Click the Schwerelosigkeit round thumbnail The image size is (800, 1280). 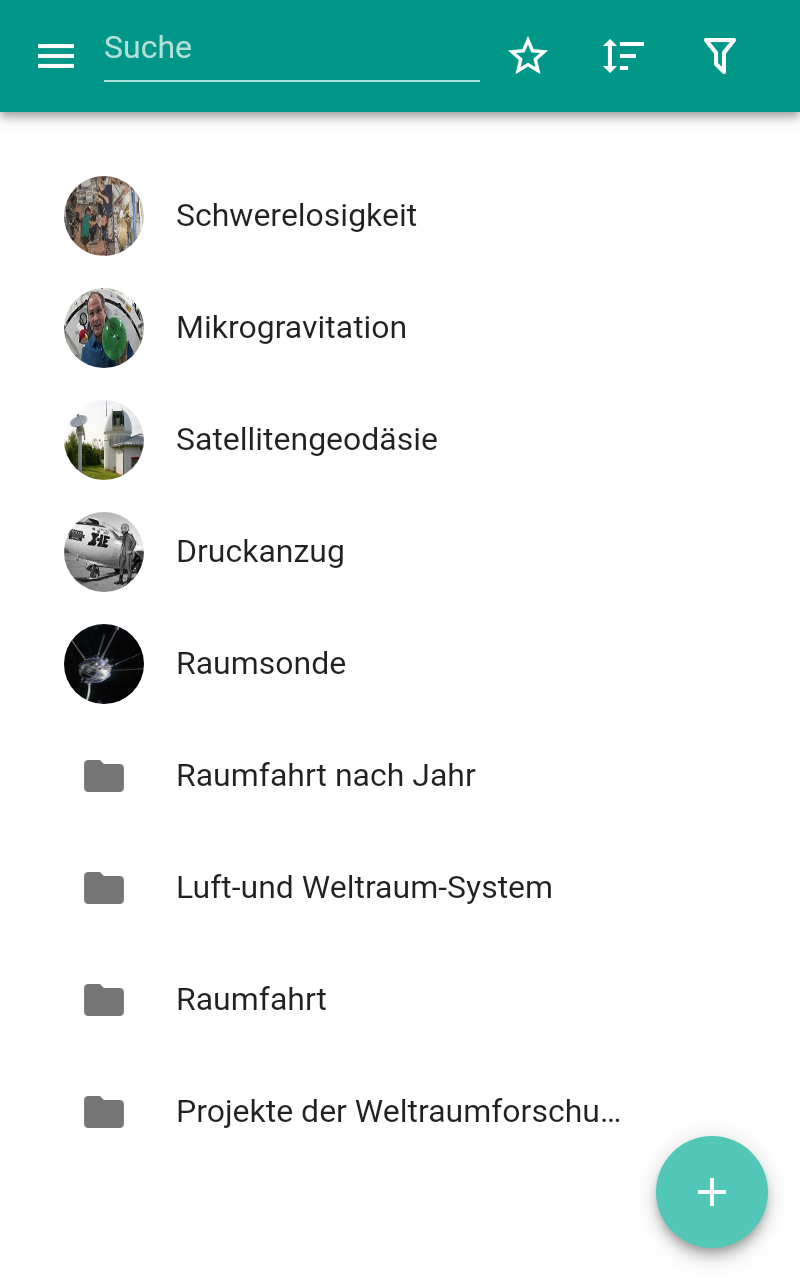[x=104, y=216]
